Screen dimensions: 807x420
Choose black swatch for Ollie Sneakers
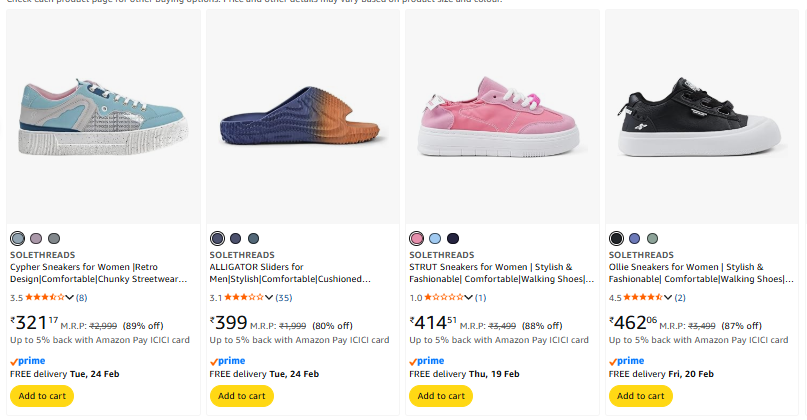[617, 238]
